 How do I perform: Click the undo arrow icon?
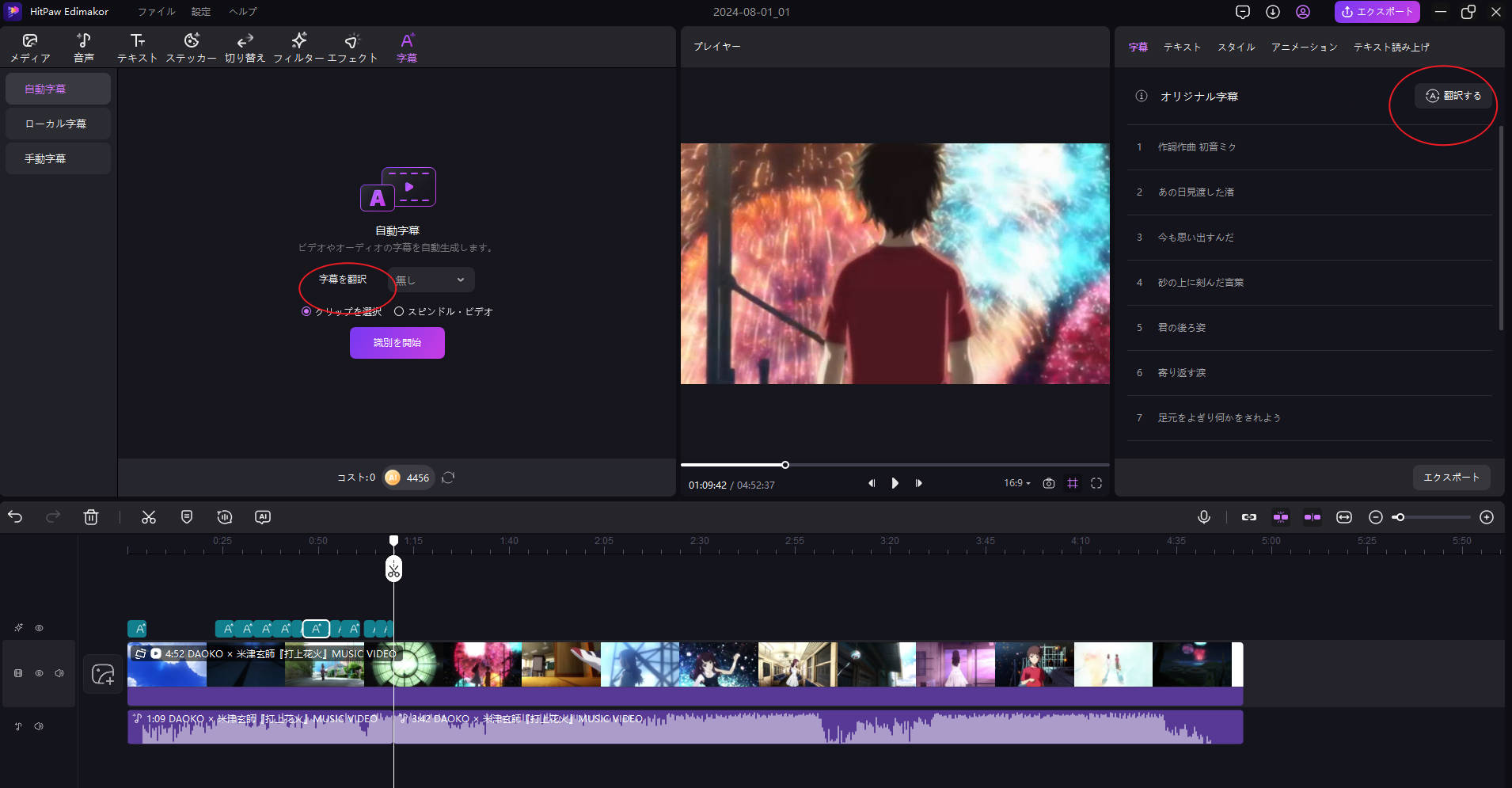coord(15,517)
